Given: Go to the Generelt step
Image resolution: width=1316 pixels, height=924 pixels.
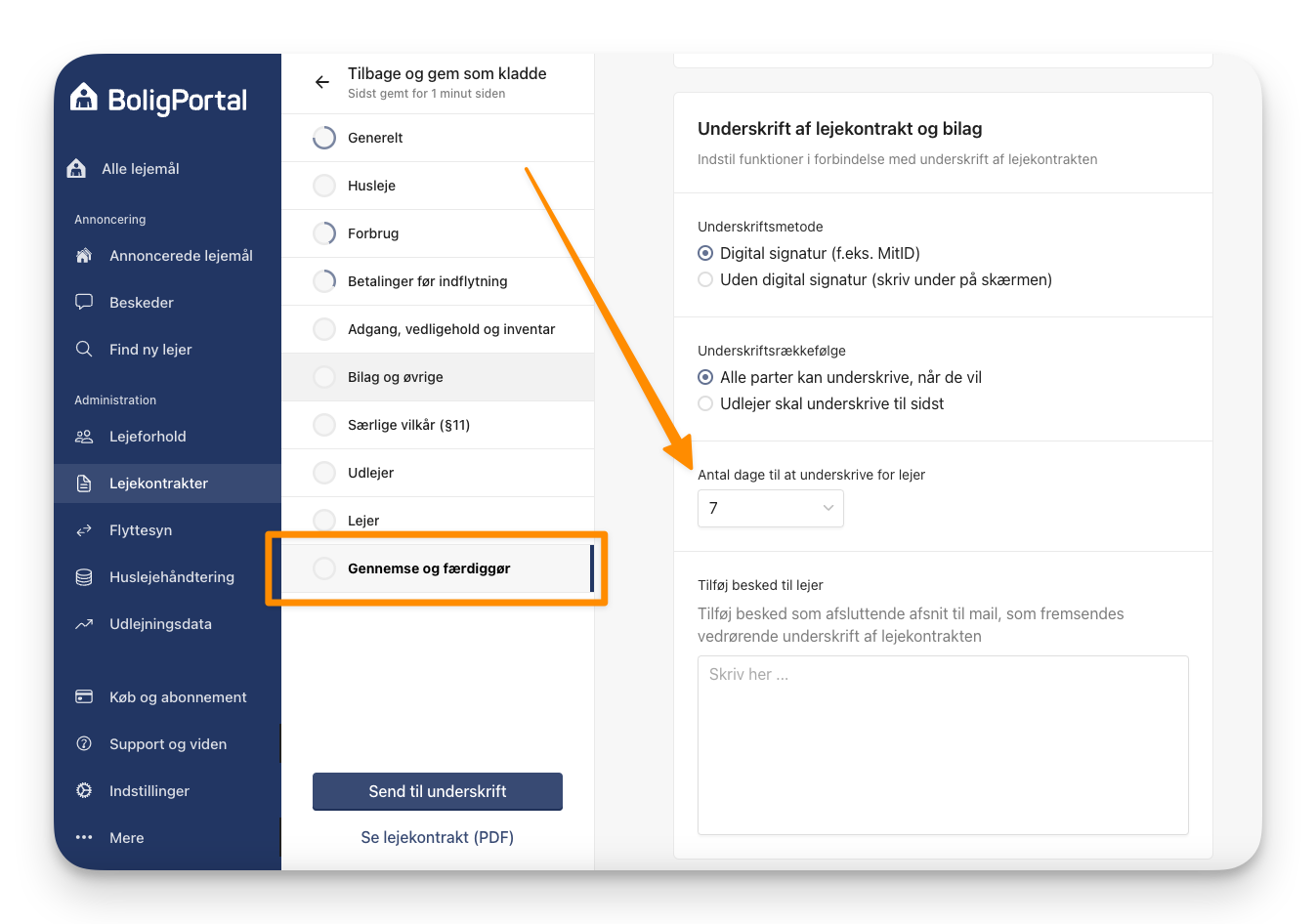Looking at the screenshot, I should click(438, 138).
